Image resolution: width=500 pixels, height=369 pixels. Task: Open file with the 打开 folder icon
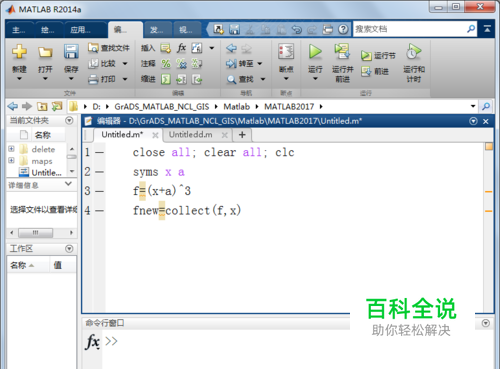coord(45,52)
